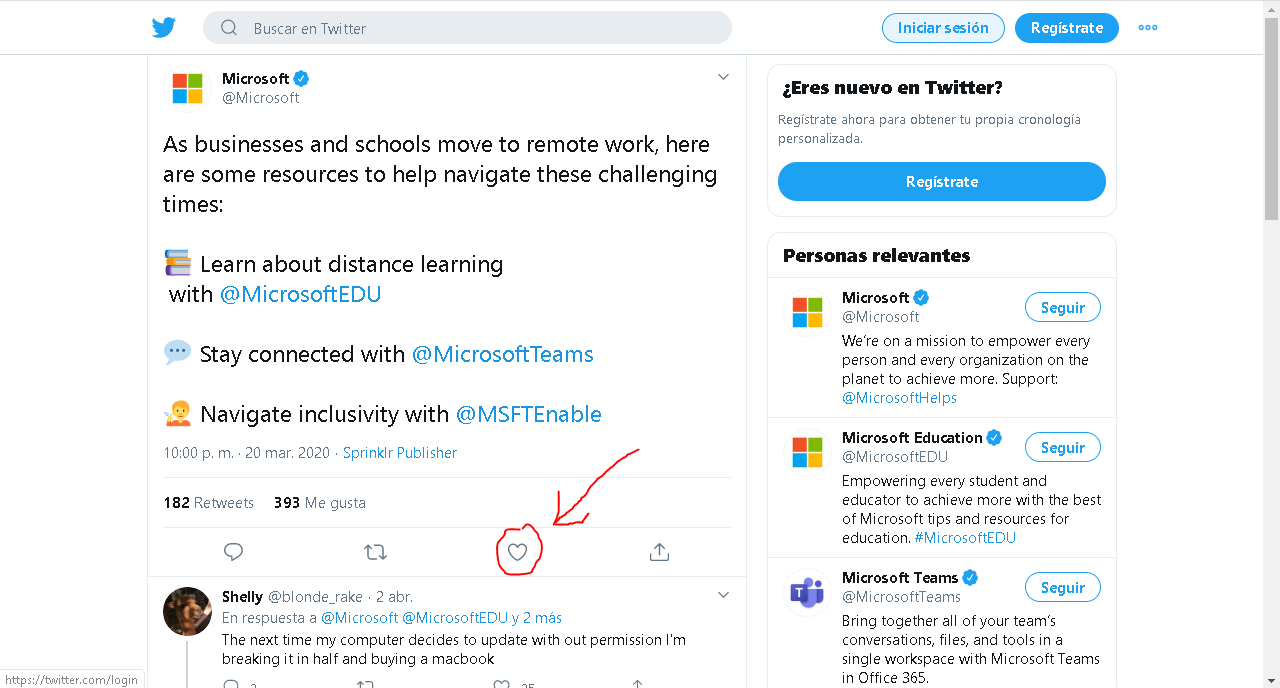Share the Microsoft tweet
Viewport: 1280px width, 688px height.
click(659, 552)
